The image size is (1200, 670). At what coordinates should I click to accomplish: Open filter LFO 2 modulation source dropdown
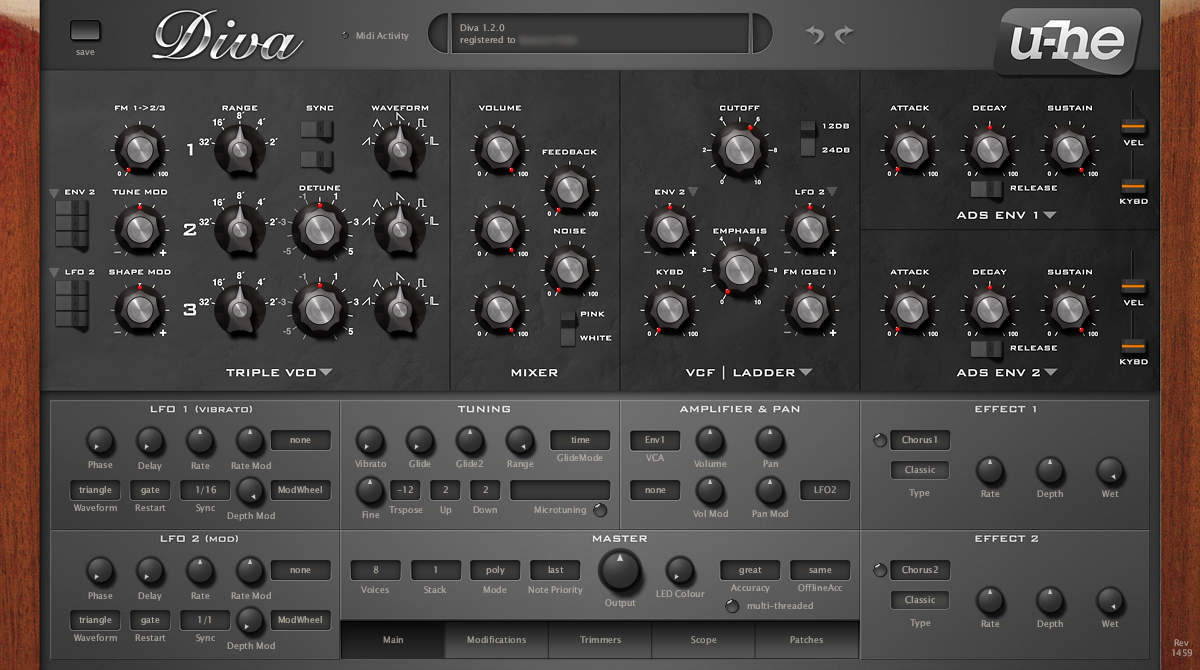tap(831, 191)
